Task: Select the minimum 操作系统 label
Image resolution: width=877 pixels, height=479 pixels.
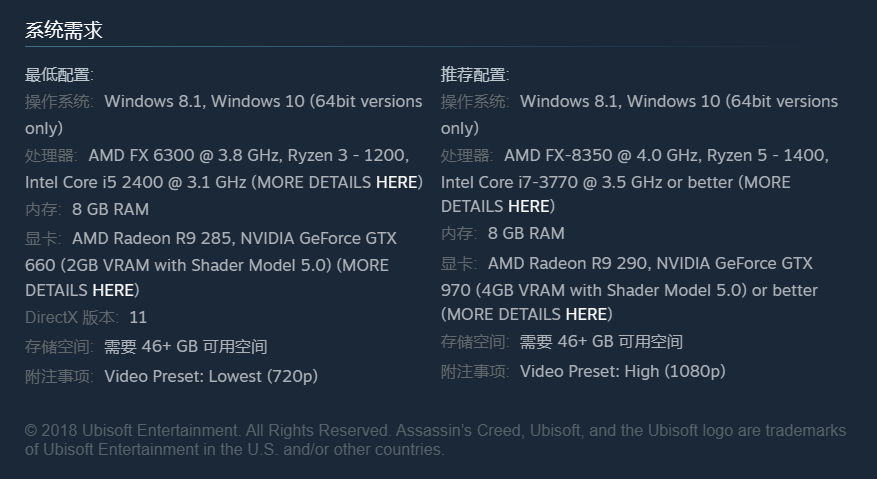Action: [59, 101]
